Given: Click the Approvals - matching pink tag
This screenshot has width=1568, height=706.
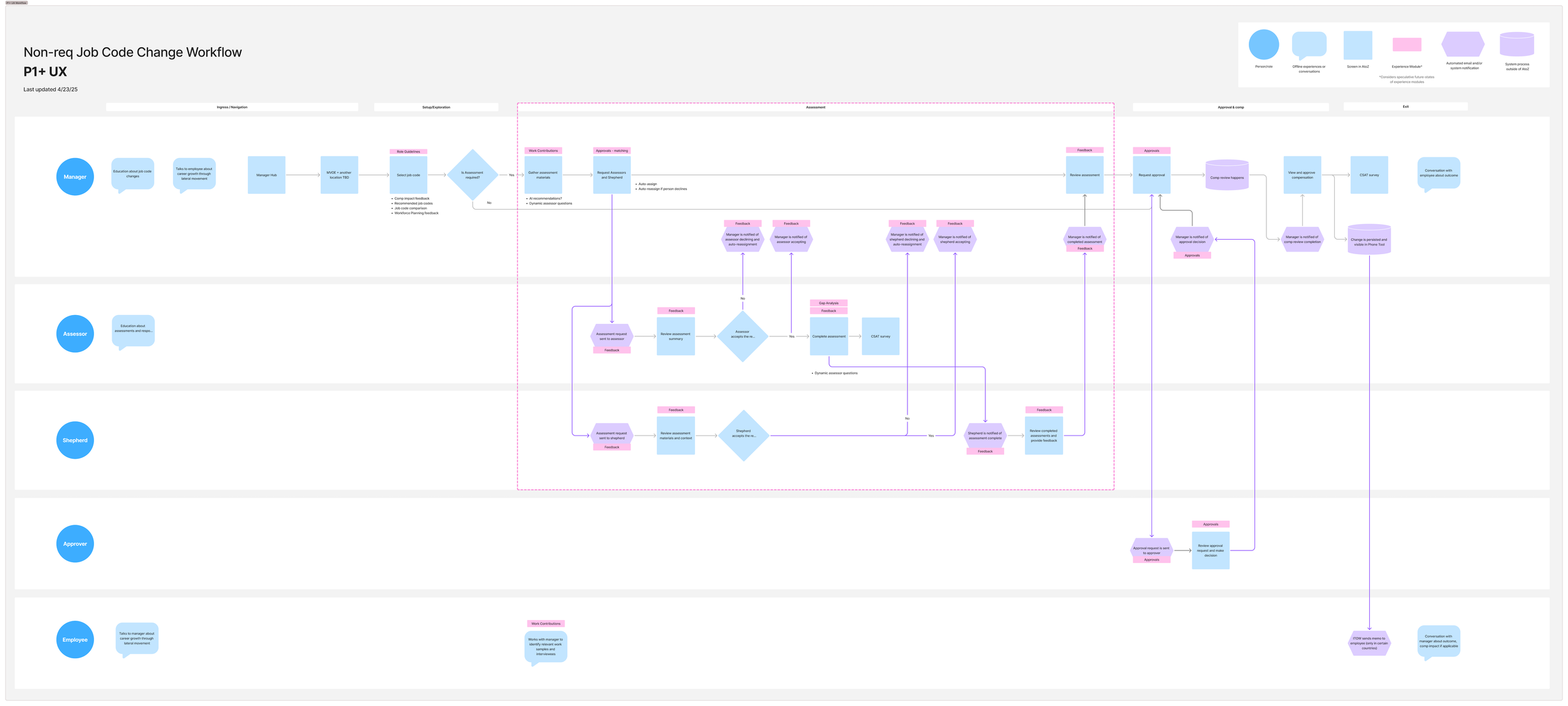Looking at the screenshot, I should click(x=612, y=151).
